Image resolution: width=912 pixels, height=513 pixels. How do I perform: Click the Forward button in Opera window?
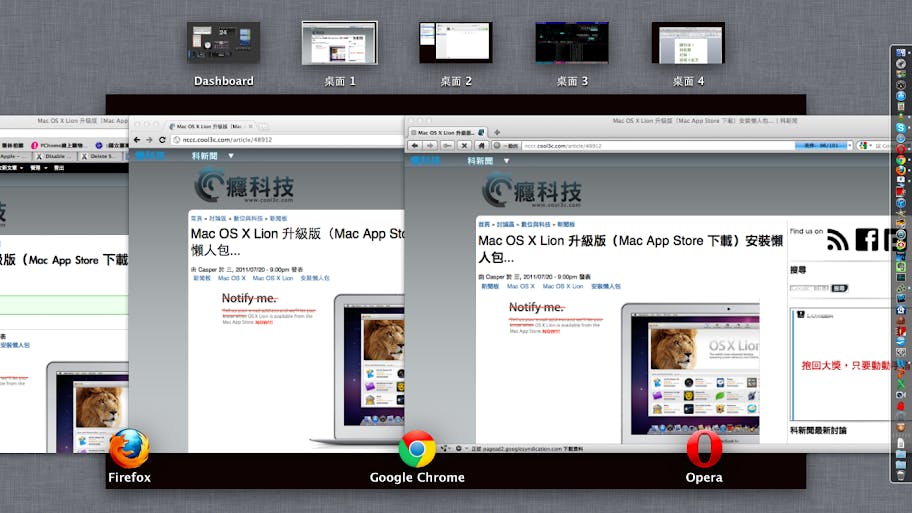pyautogui.click(x=430, y=145)
